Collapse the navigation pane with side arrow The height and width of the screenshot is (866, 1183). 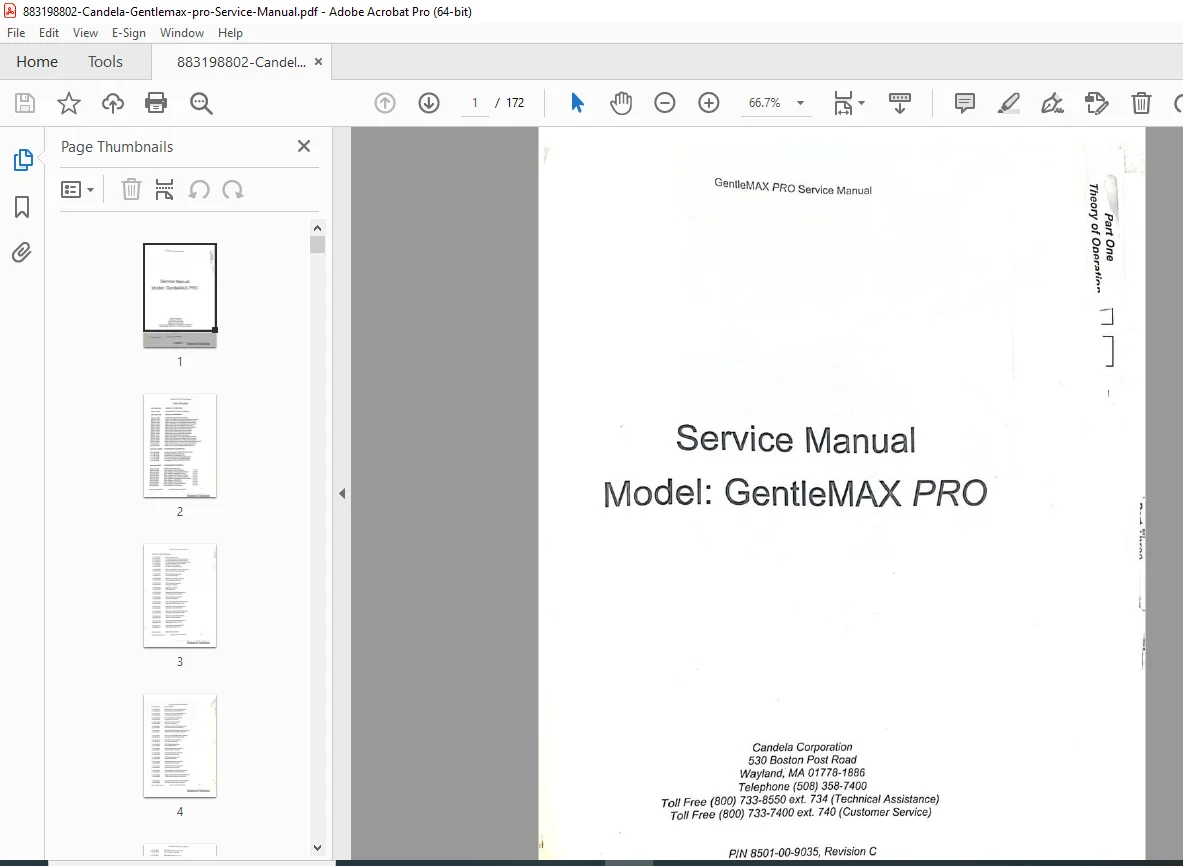point(342,493)
